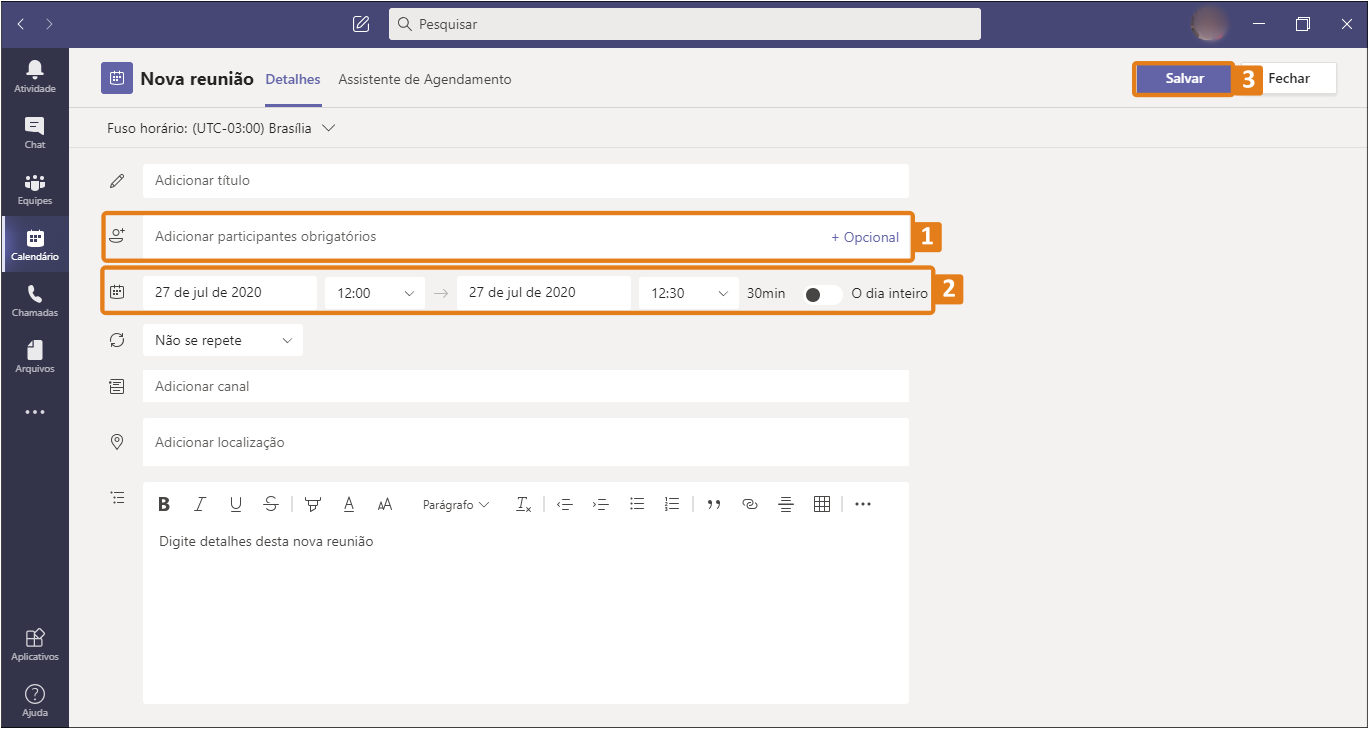Open the 12:00 start time dropdown

[x=375, y=293]
